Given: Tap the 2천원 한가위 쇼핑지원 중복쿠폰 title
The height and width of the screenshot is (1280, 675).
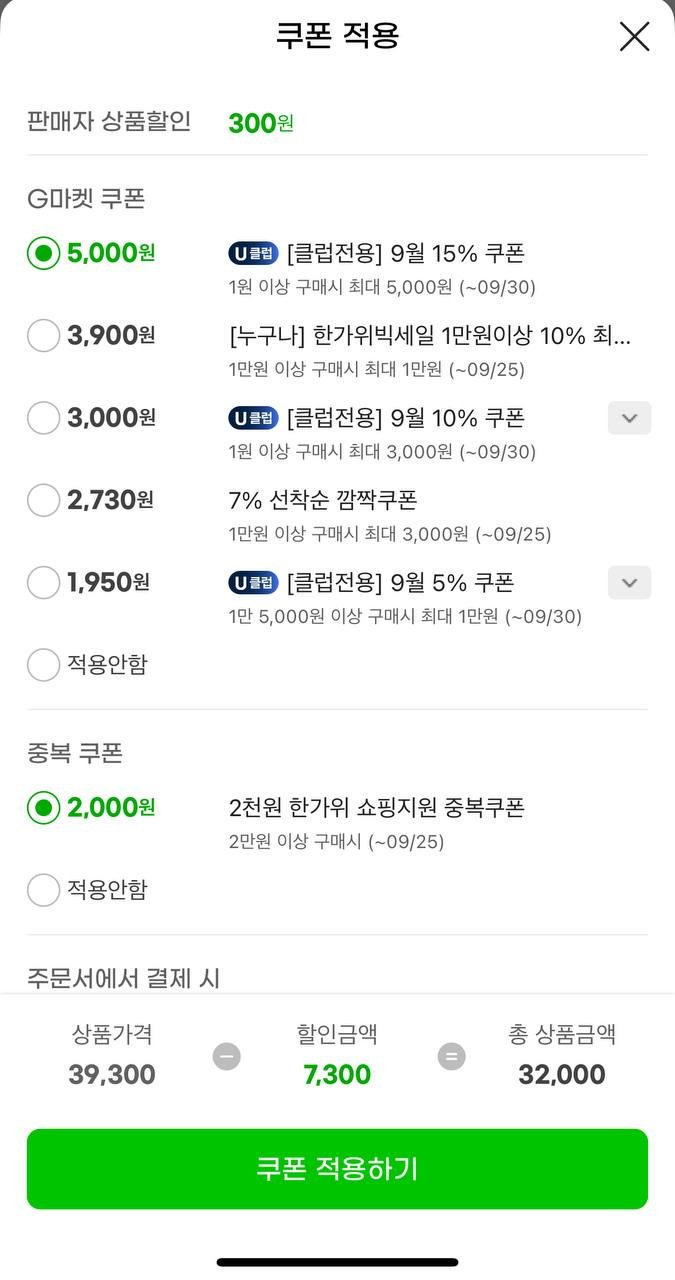Looking at the screenshot, I should tap(377, 807).
